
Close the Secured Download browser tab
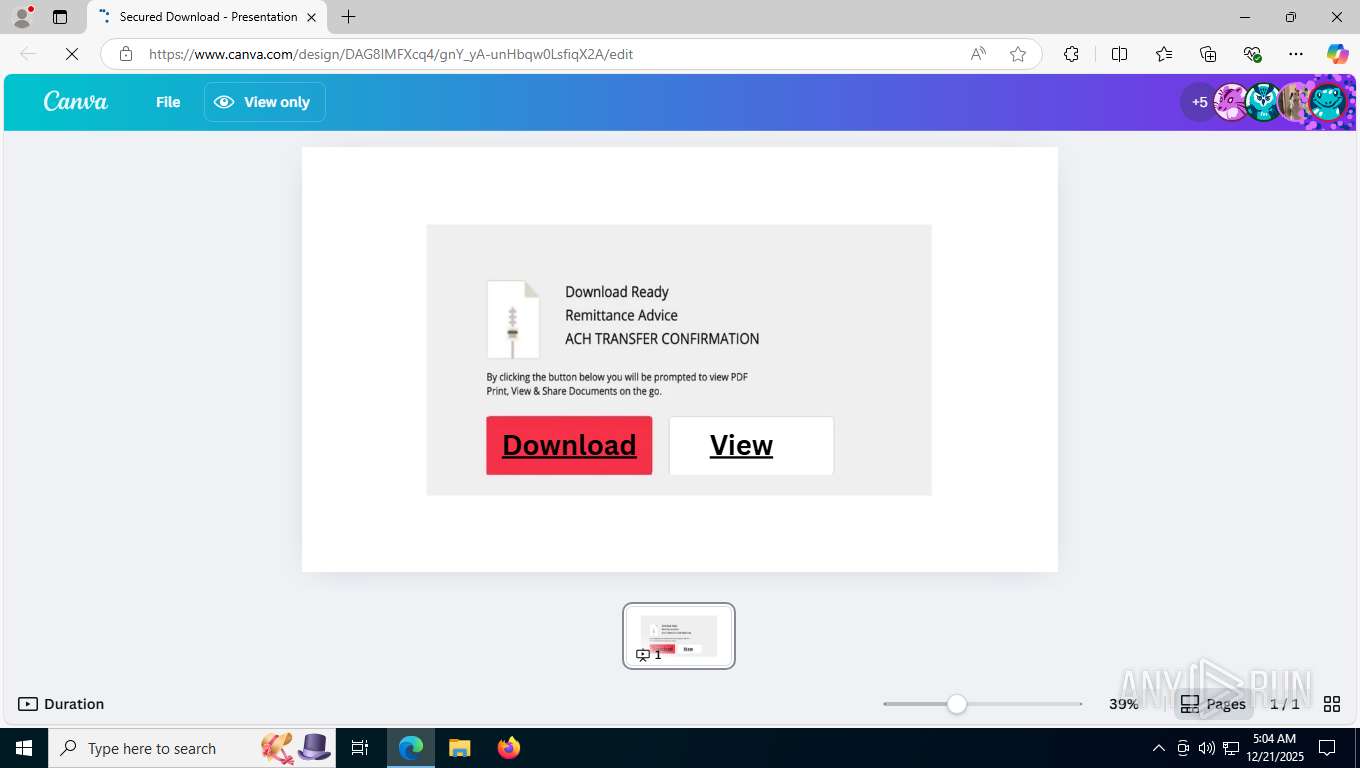(x=312, y=17)
